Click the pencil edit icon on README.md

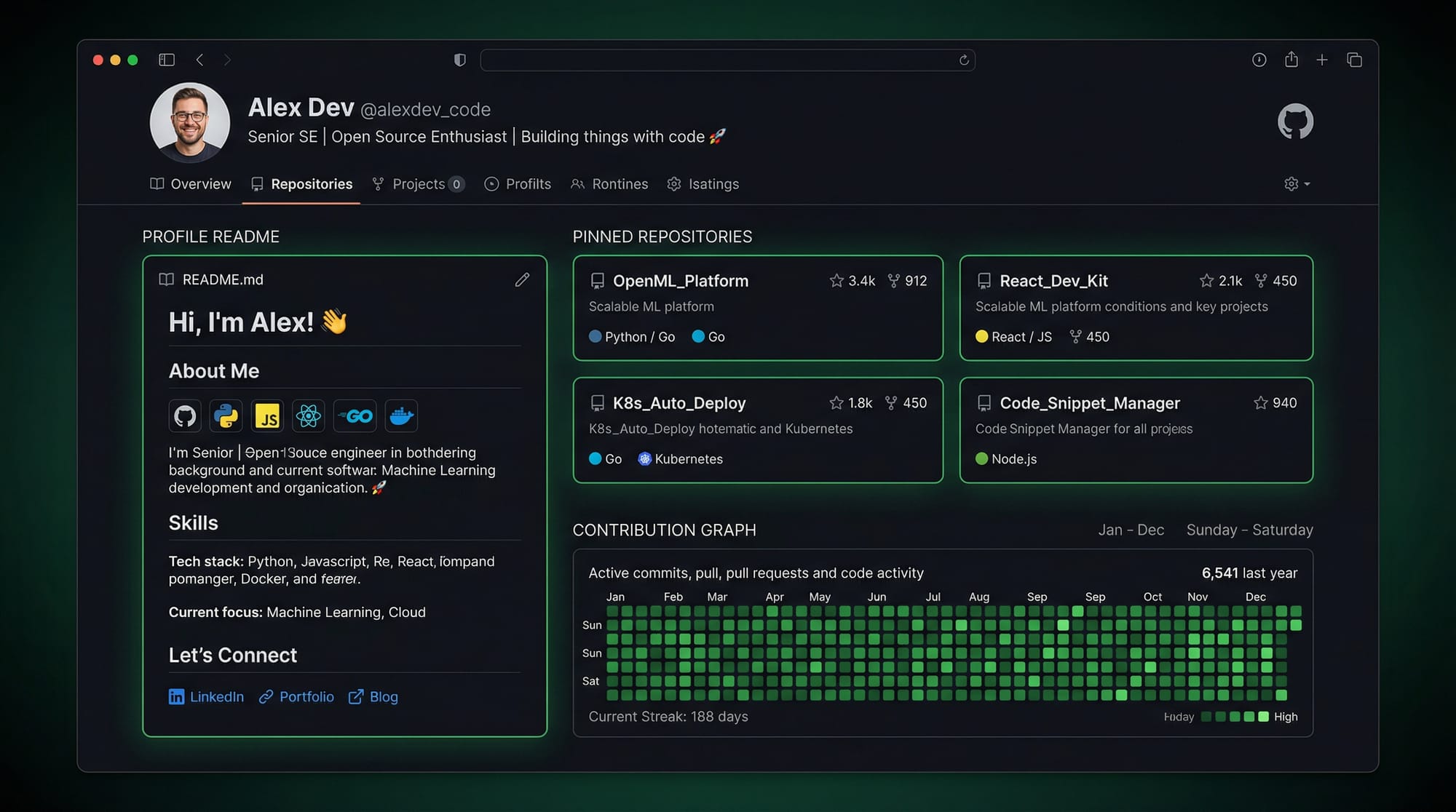[x=522, y=279]
